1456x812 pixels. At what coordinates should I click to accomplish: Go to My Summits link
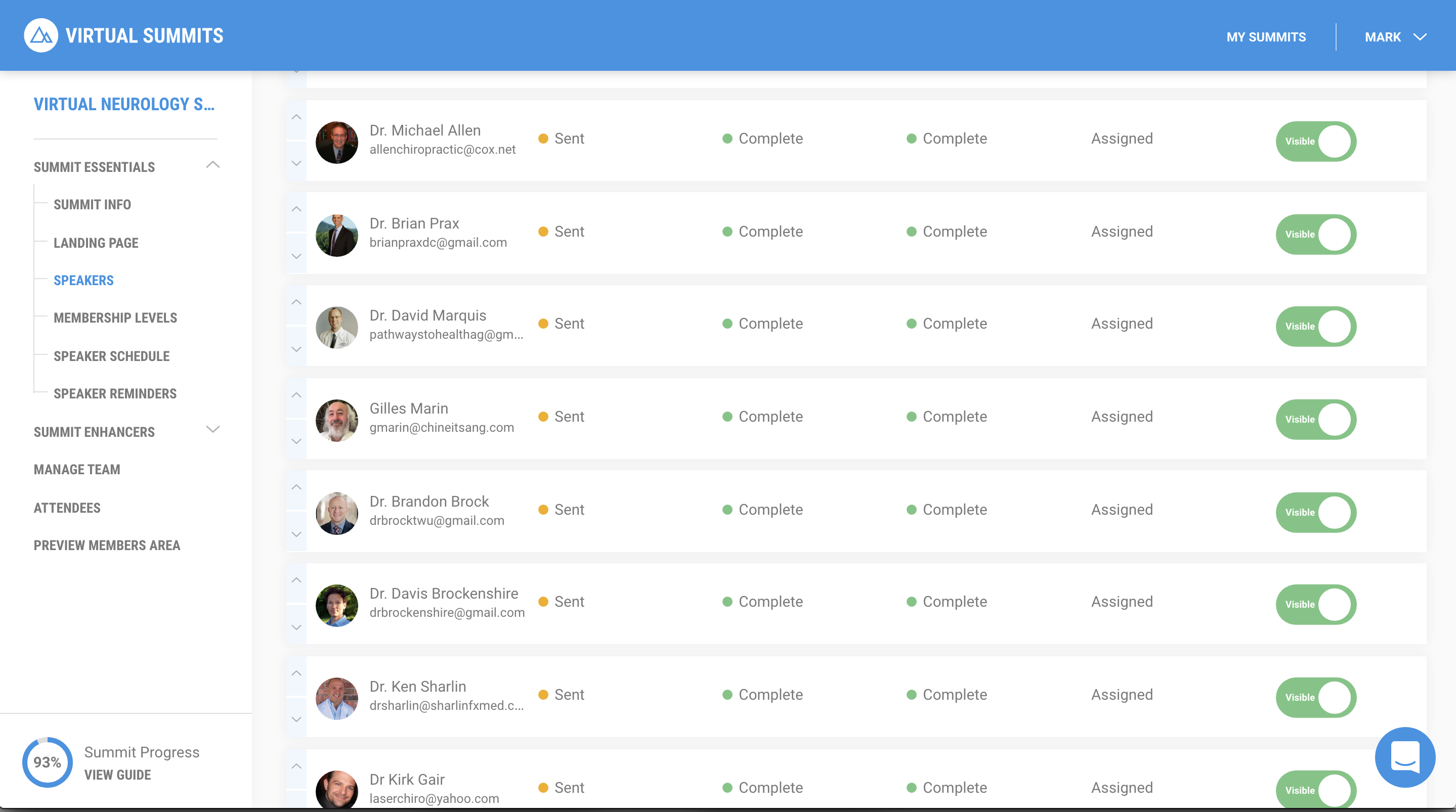coord(1265,37)
